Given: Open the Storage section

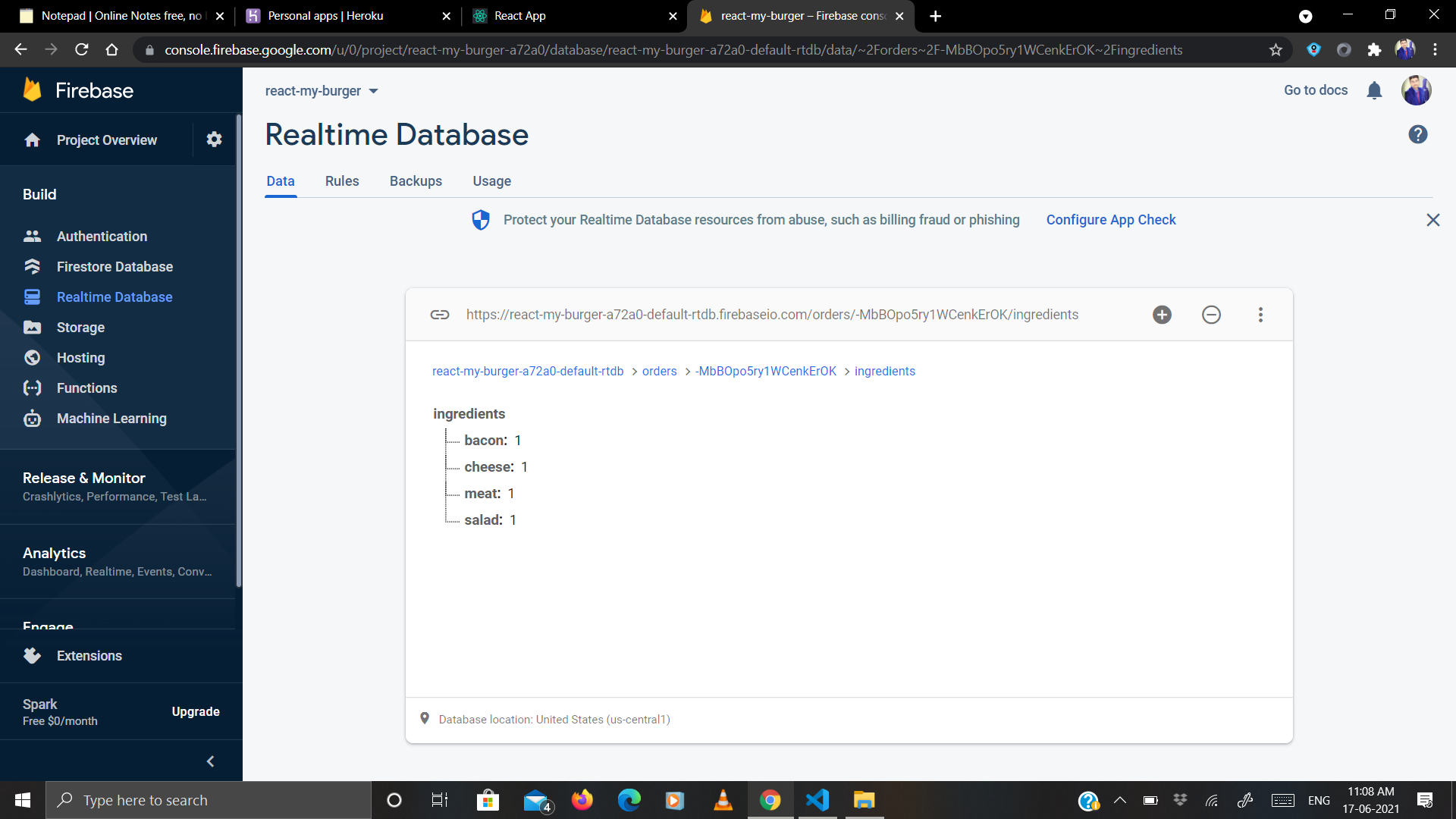Looking at the screenshot, I should coord(80,327).
